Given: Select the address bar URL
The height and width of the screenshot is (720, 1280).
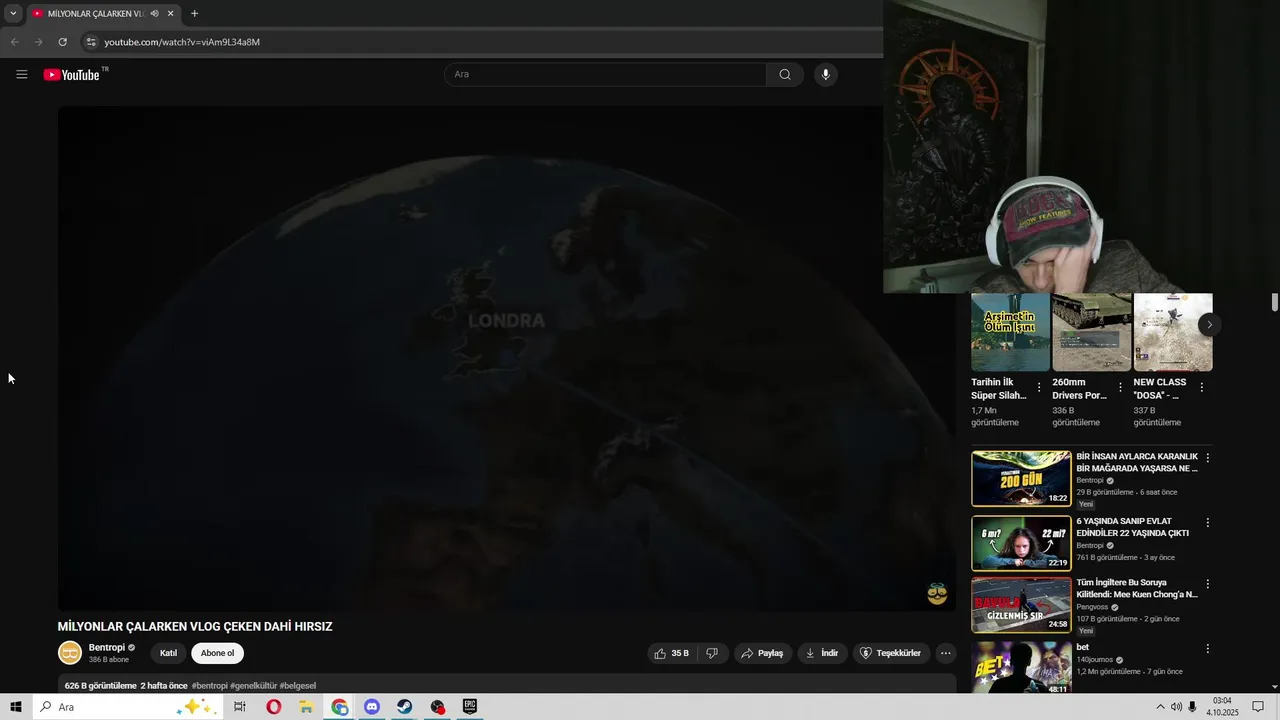Looking at the screenshot, I should 182,42.
